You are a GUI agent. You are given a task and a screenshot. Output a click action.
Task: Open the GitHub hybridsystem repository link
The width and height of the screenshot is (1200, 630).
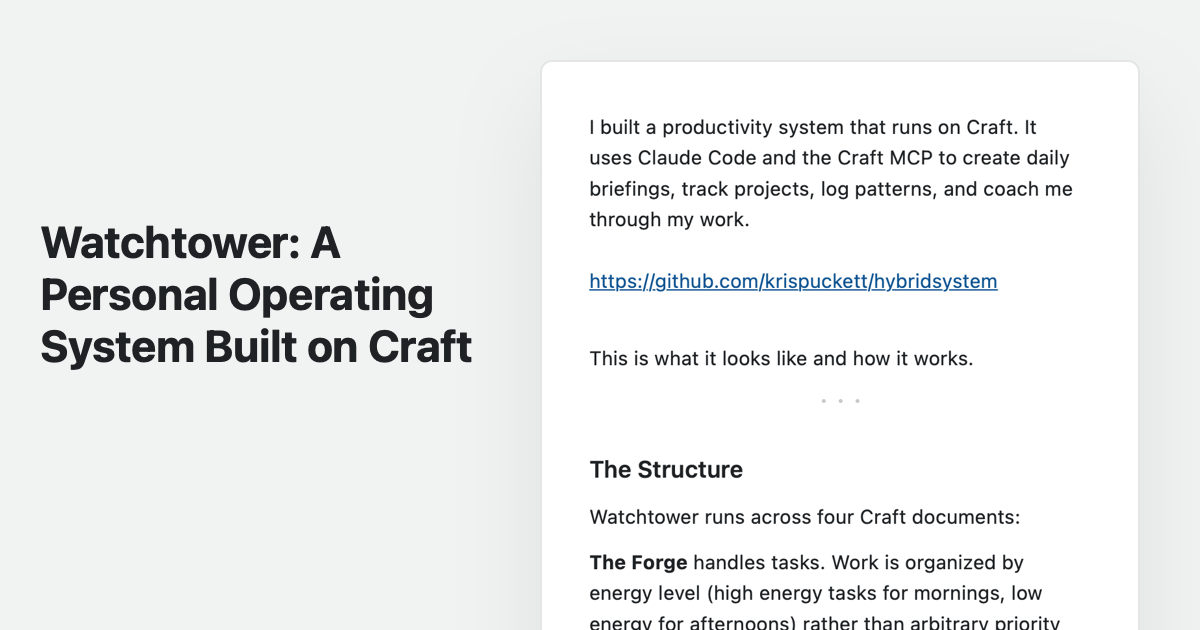(x=793, y=281)
